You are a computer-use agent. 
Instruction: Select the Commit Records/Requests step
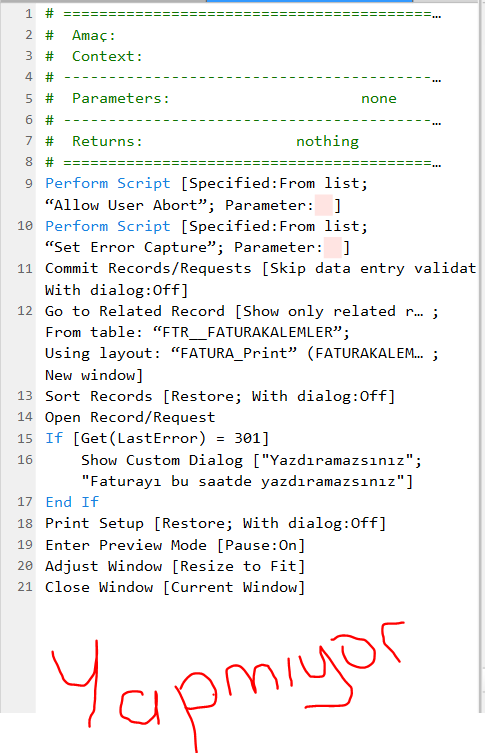[260, 279]
